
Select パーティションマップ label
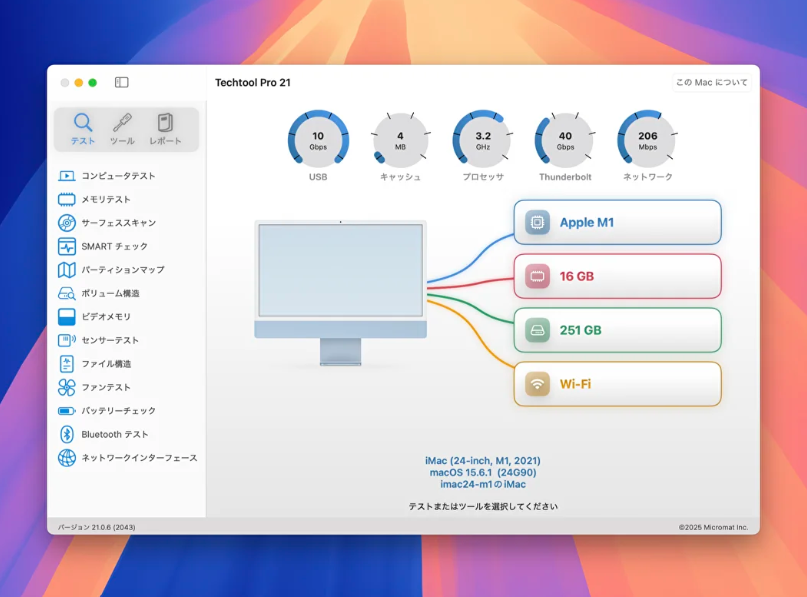click(123, 270)
